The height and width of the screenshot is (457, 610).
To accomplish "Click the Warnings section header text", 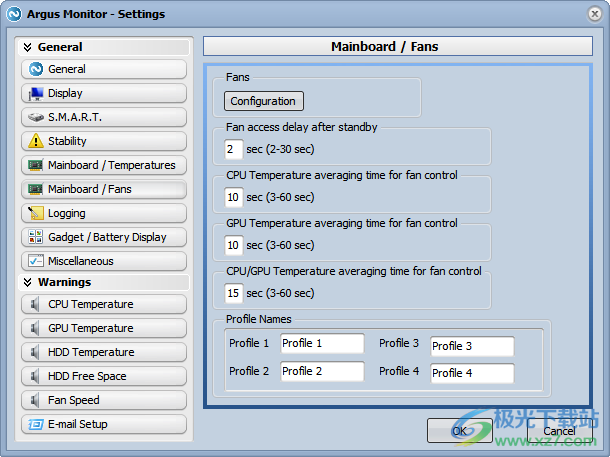I will 65,282.
